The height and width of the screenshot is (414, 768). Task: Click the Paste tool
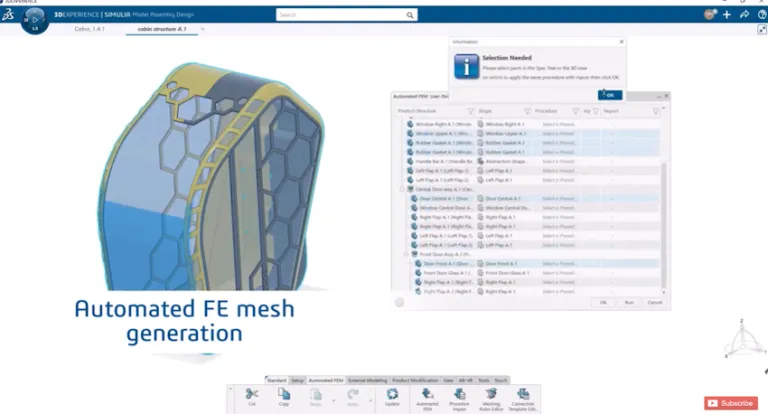click(315, 396)
